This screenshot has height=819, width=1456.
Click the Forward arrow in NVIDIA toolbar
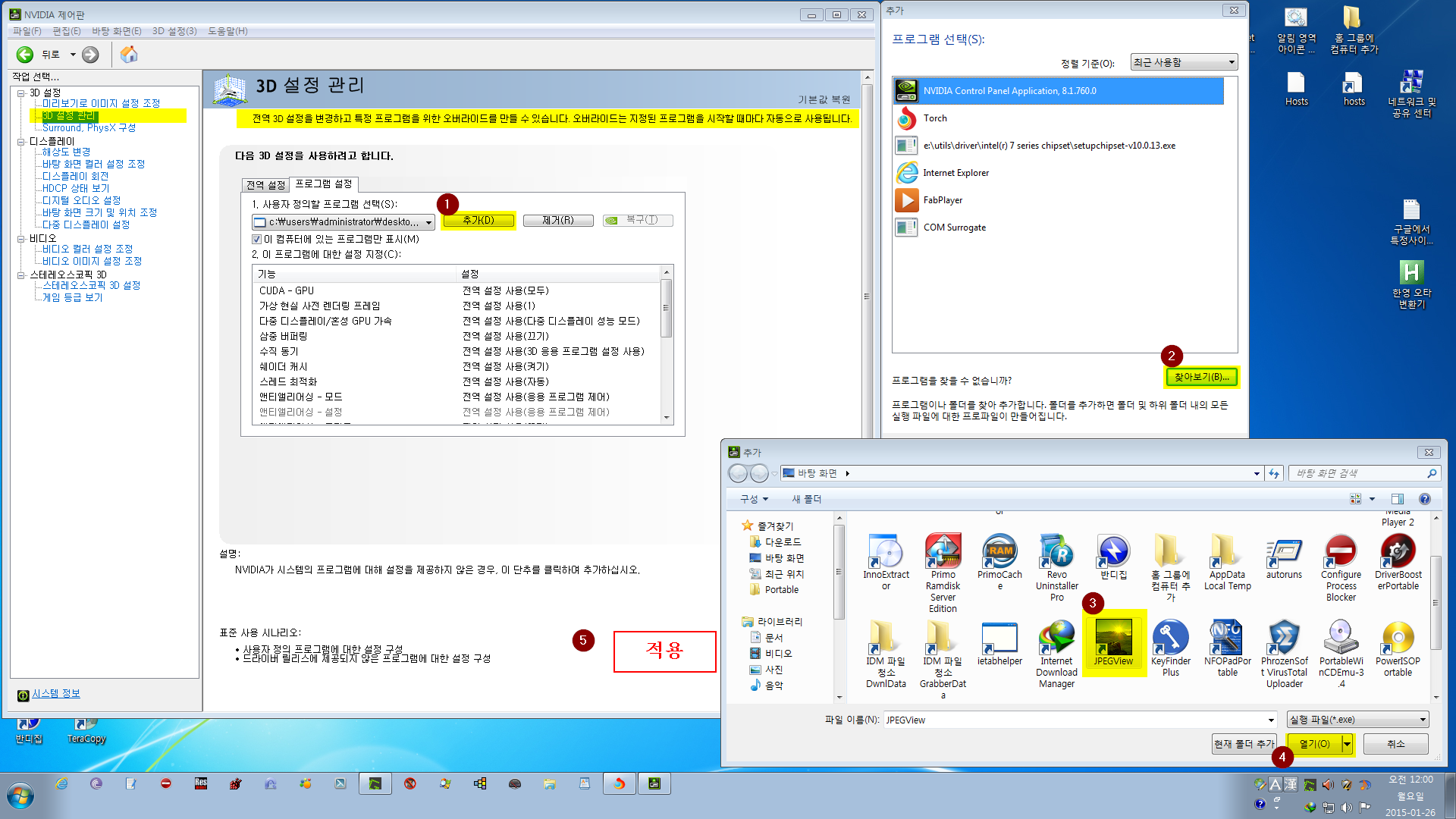[x=90, y=55]
